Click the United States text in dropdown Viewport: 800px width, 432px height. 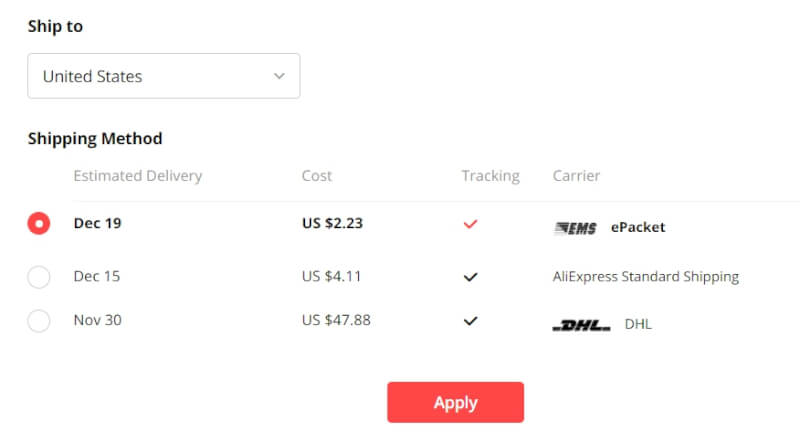point(92,77)
